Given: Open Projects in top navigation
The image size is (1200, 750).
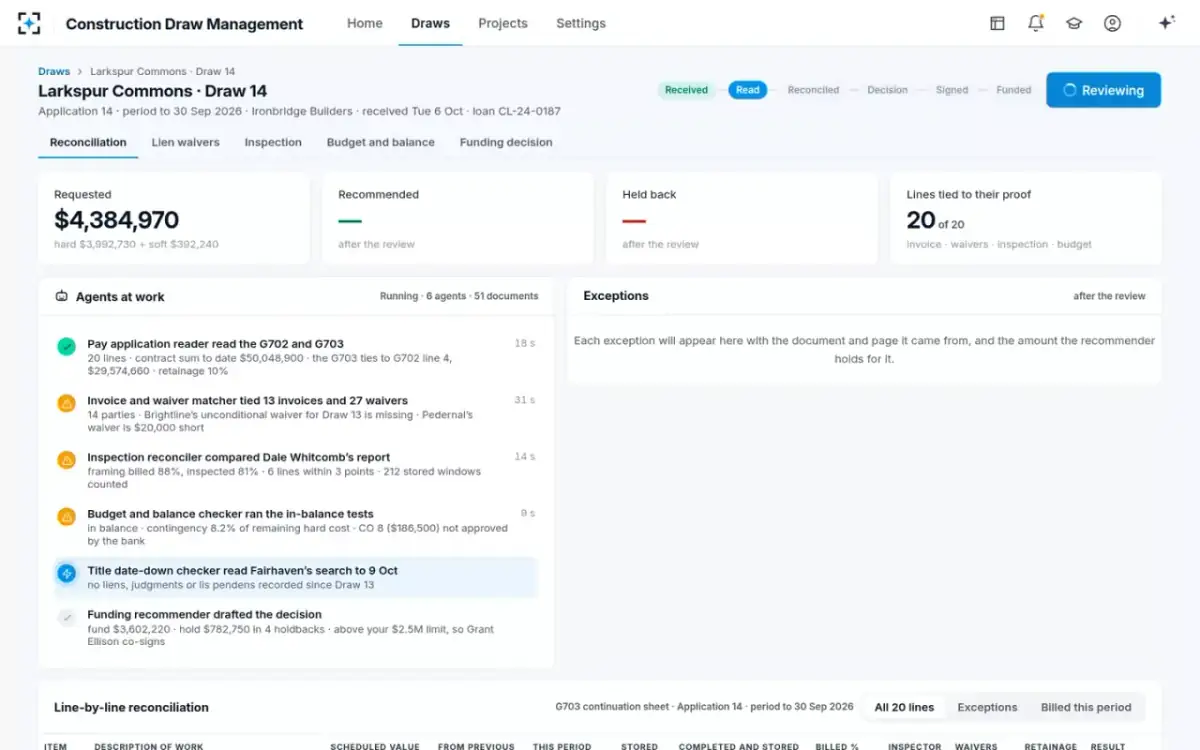Looking at the screenshot, I should pos(503,23).
